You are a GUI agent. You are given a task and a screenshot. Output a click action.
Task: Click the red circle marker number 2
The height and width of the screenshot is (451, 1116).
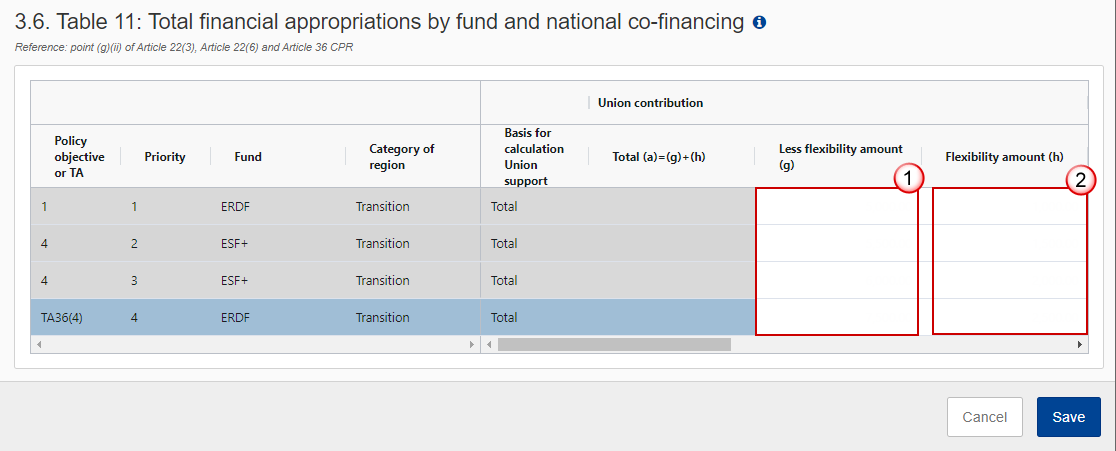[x=1080, y=181]
